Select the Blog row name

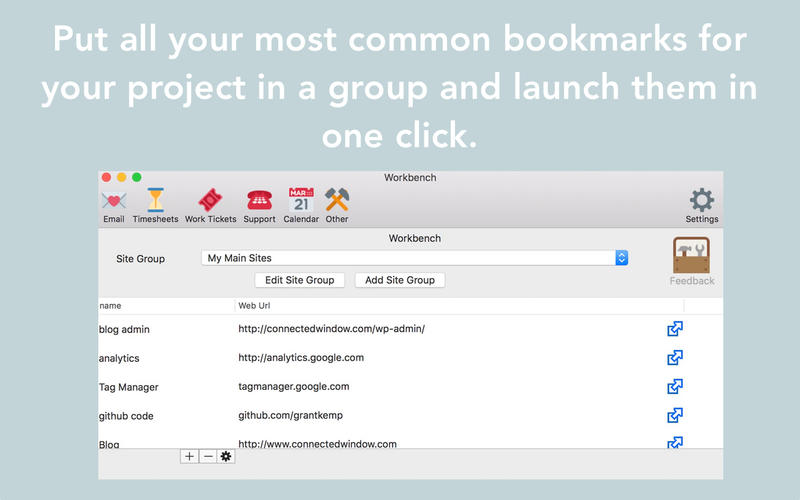point(109,444)
